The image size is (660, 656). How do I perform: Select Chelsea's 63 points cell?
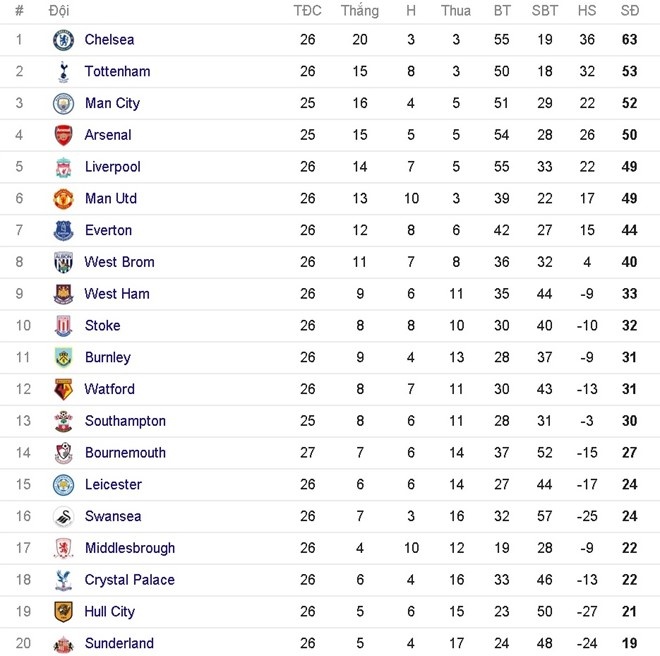630,40
